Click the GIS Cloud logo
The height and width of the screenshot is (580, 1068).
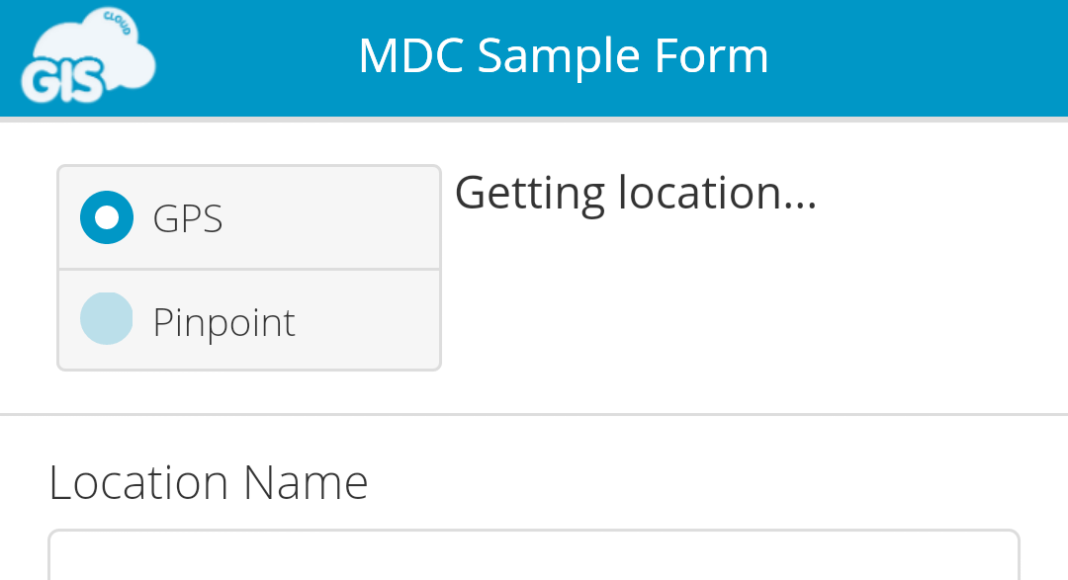(x=88, y=56)
